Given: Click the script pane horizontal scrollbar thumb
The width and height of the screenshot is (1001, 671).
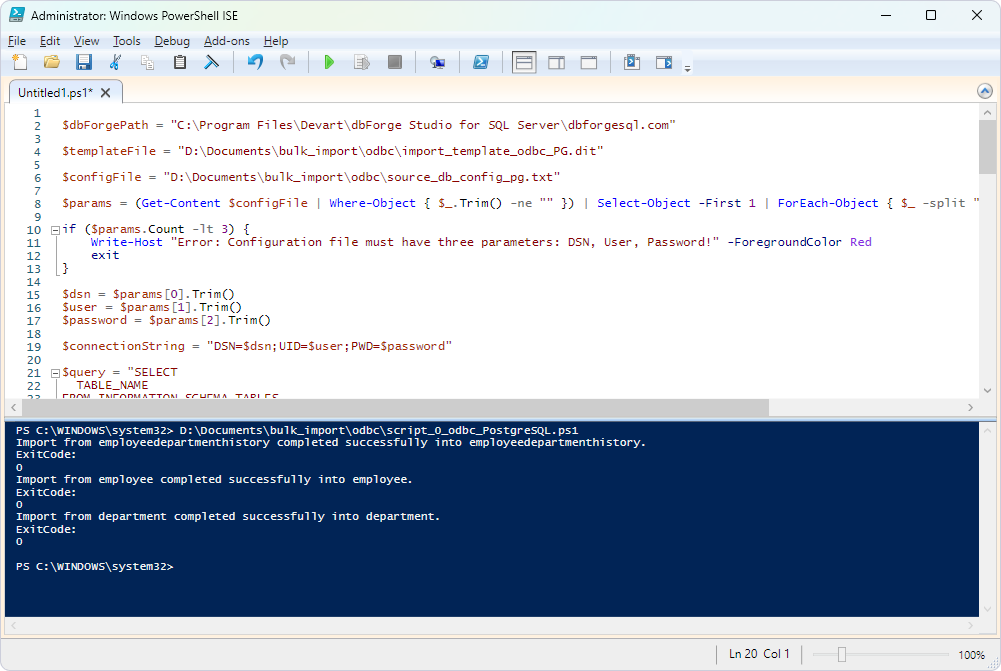Looking at the screenshot, I should (x=396, y=407).
